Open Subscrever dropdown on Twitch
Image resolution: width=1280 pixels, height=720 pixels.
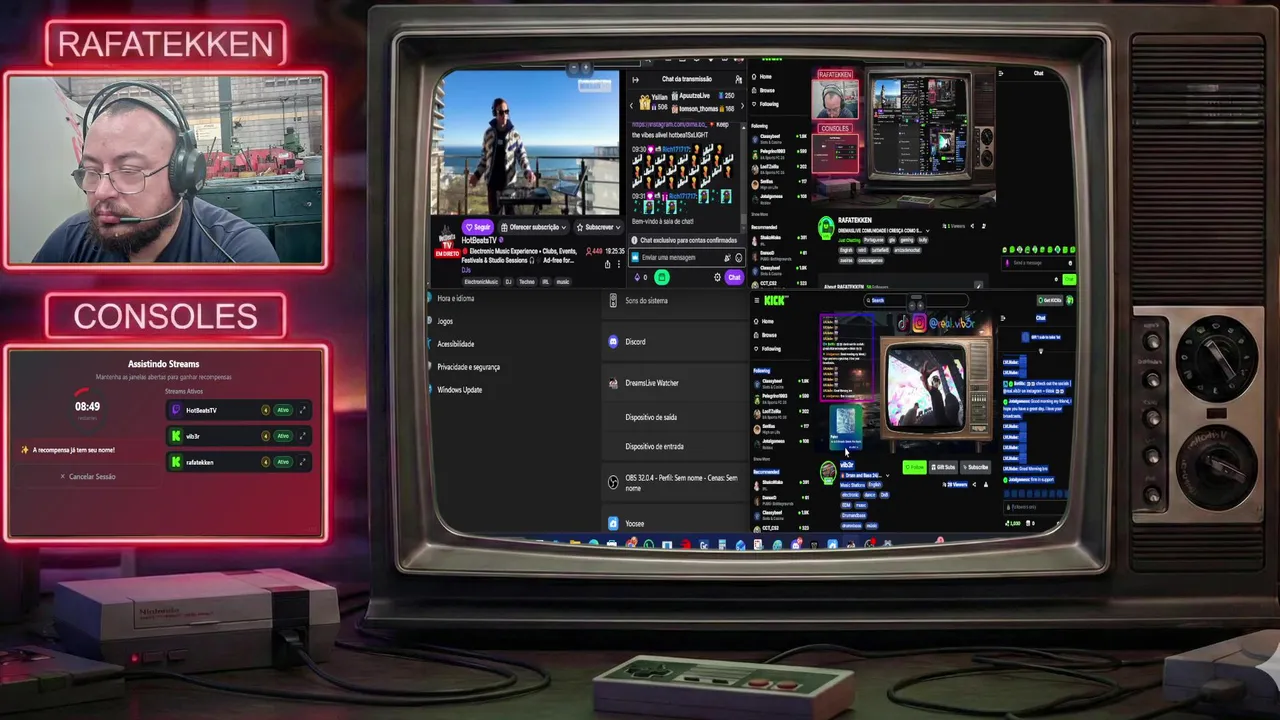click(x=599, y=227)
